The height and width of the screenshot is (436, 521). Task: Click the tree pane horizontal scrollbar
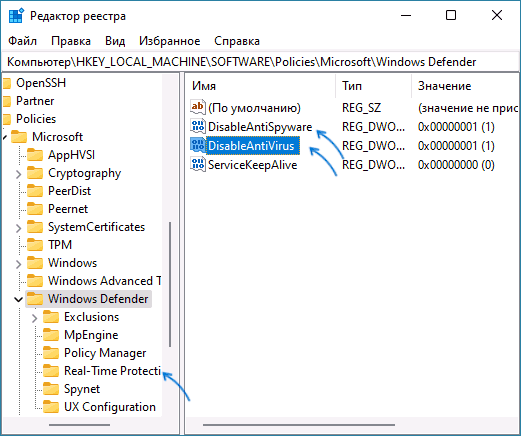coord(79,425)
